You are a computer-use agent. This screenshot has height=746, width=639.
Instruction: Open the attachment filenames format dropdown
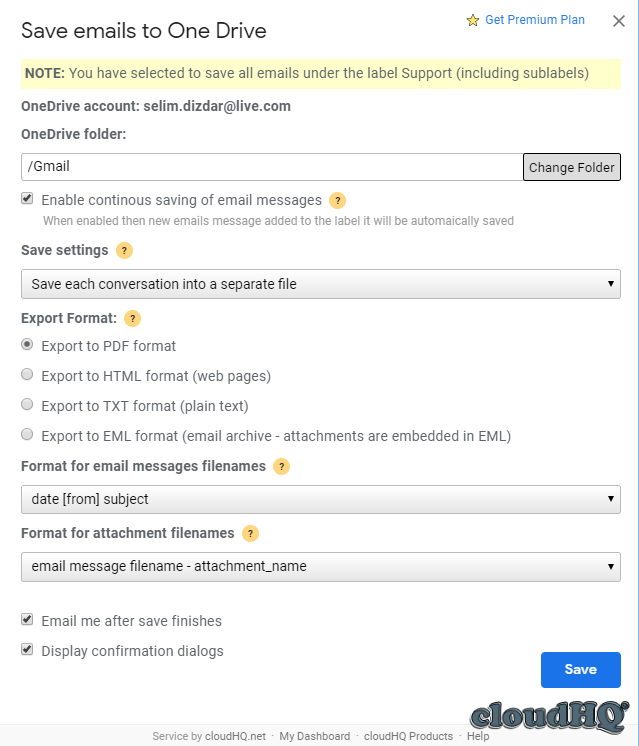pyautogui.click(x=320, y=566)
